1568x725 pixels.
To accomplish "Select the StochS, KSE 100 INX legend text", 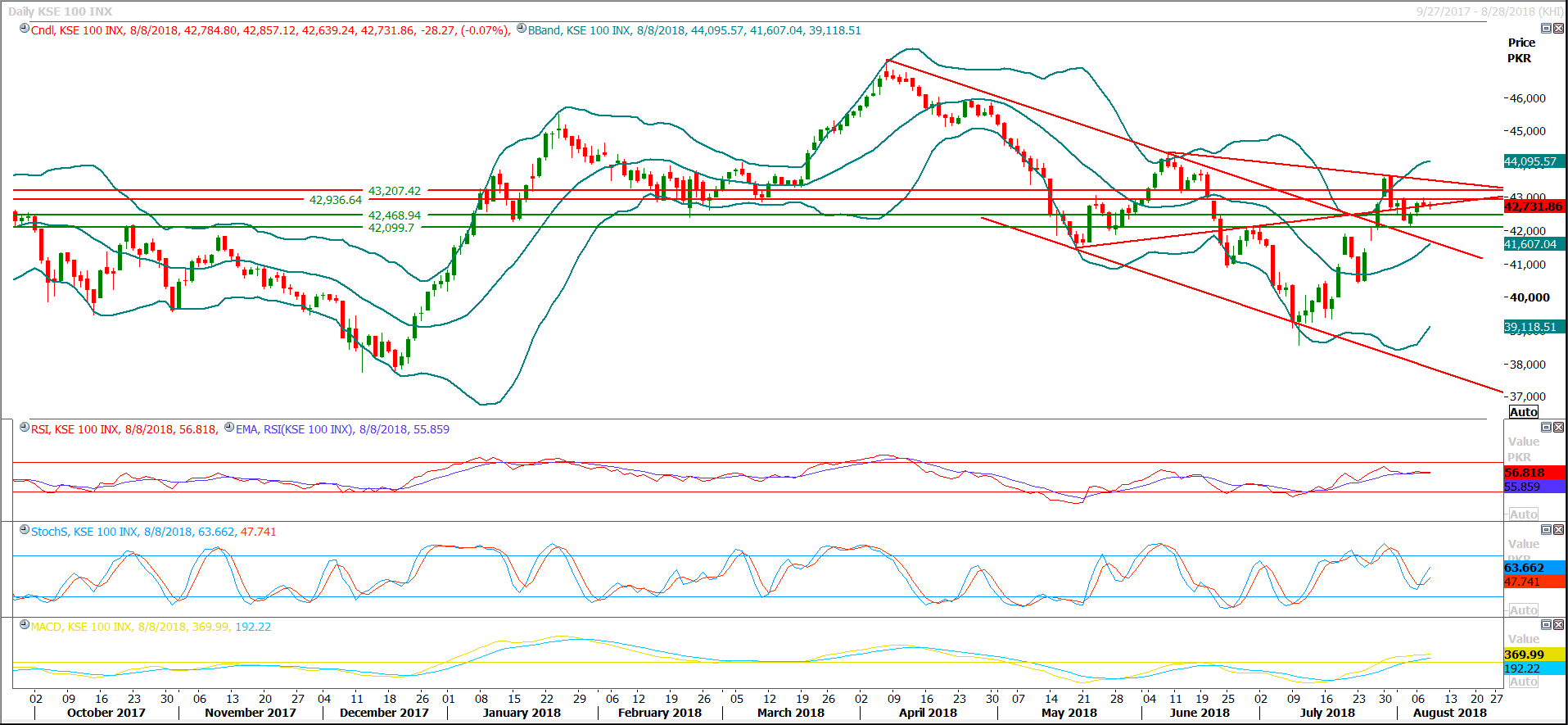I will 154,532.
